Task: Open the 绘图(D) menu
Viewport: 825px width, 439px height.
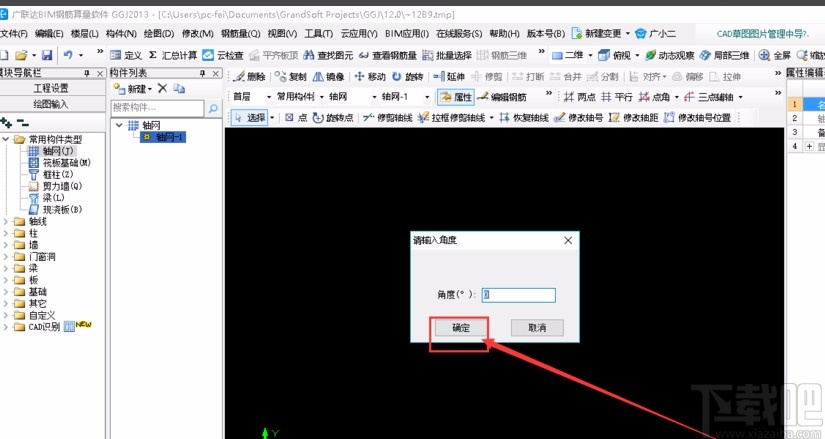Action: [x=159, y=34]
